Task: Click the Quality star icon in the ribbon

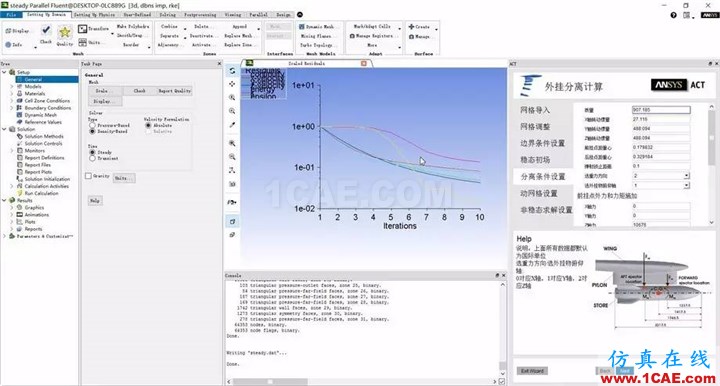Action: click(x=65, y=32)
